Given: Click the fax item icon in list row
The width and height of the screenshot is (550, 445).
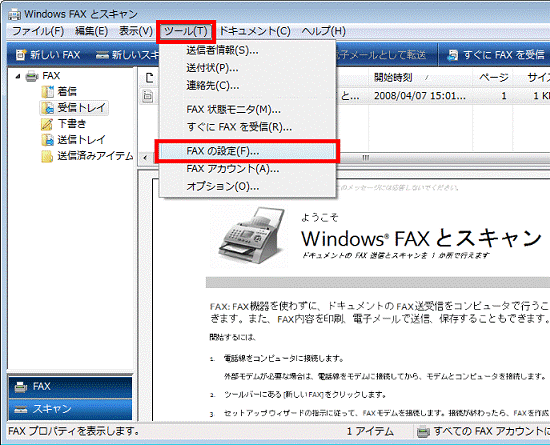Looking at the screenshot, I should (x=148, y=96).
